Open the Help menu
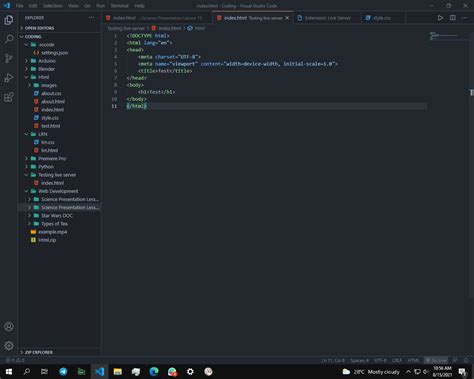The image size is (474, 379). [x=139, y=6]
